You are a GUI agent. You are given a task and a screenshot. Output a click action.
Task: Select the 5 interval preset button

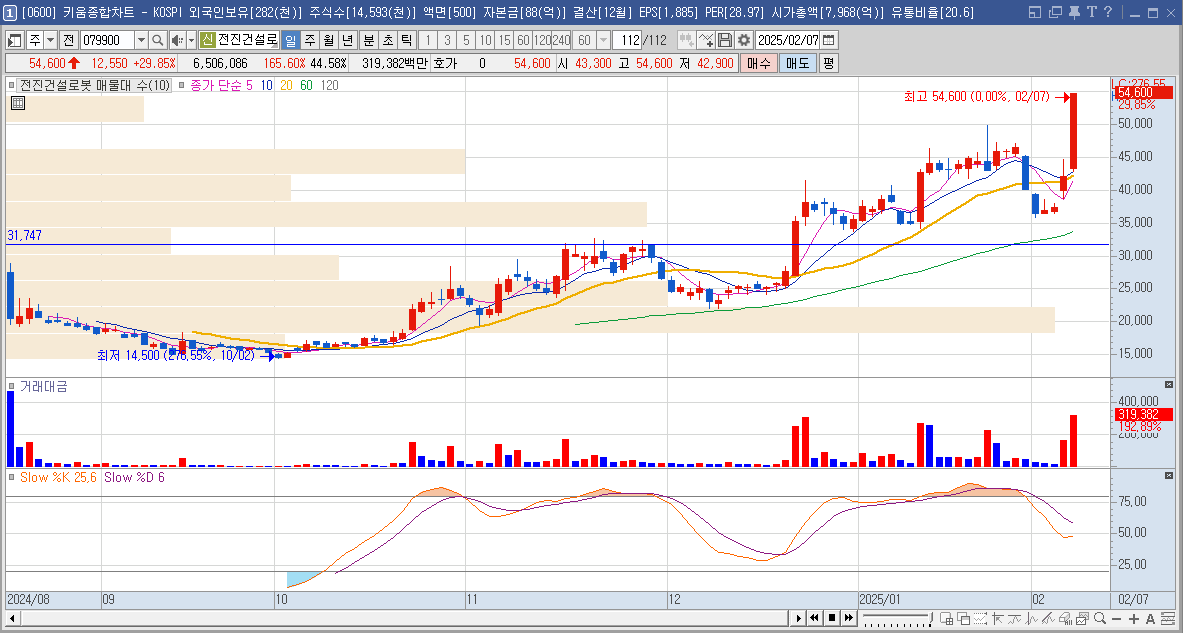click(466, 40)
